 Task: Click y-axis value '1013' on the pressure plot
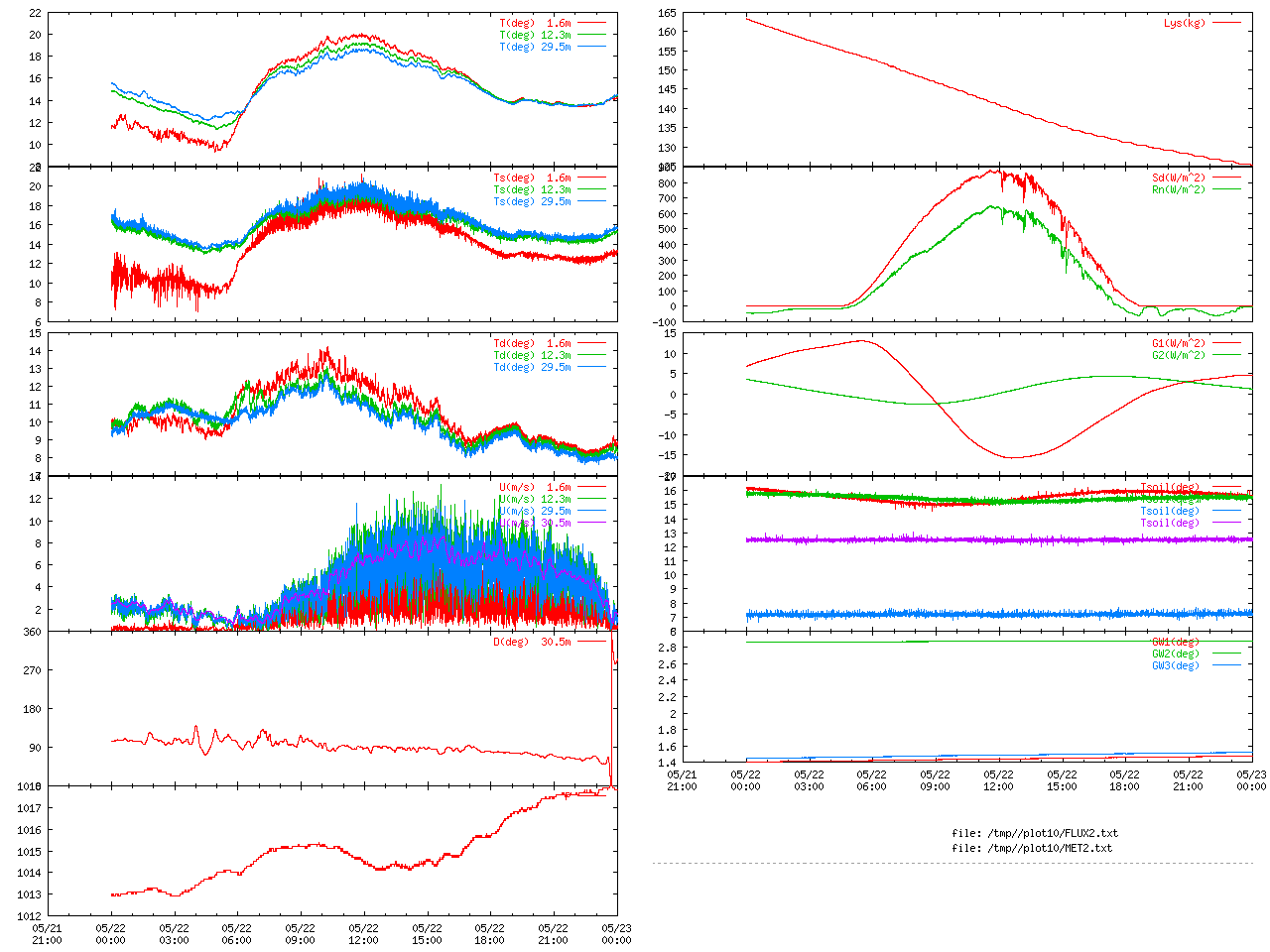(29, 895)
